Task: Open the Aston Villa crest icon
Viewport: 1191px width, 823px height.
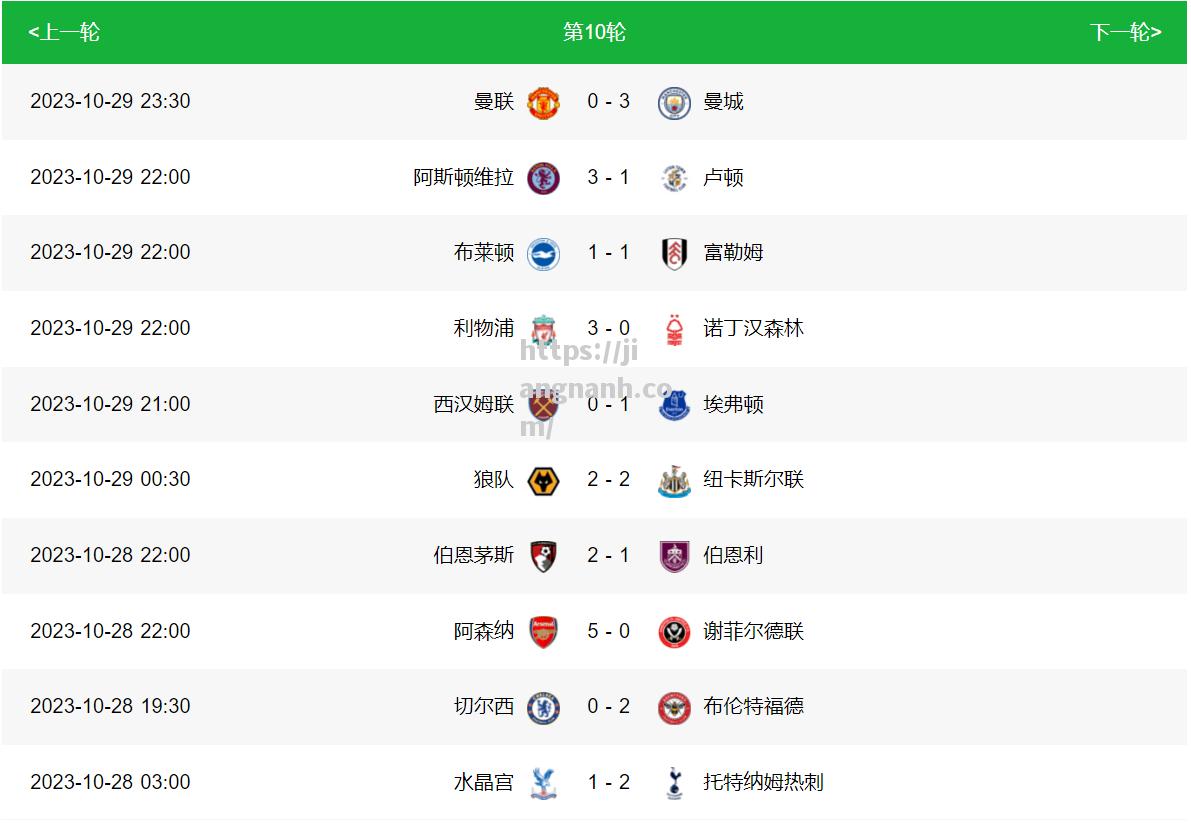Action: click(543, 178)
